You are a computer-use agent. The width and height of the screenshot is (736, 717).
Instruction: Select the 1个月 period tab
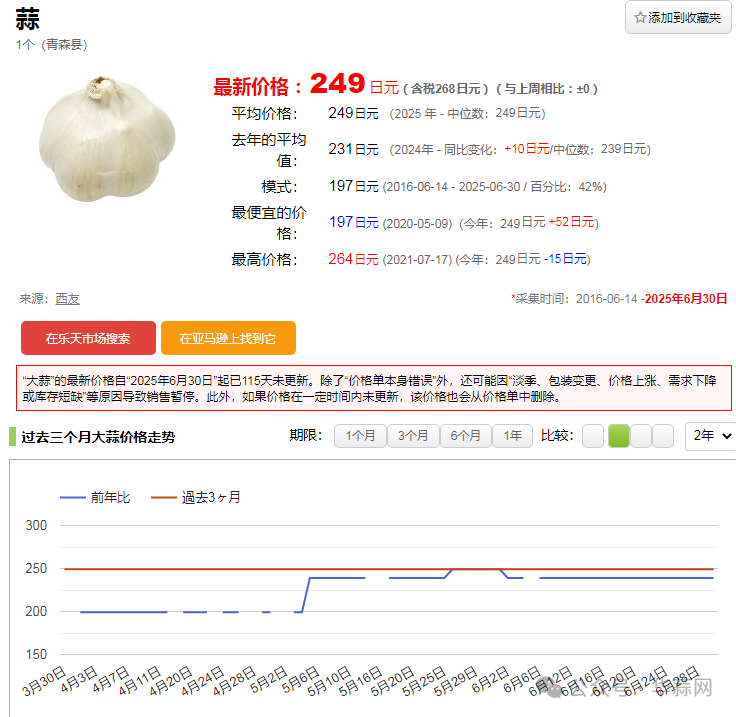[360, 436]
